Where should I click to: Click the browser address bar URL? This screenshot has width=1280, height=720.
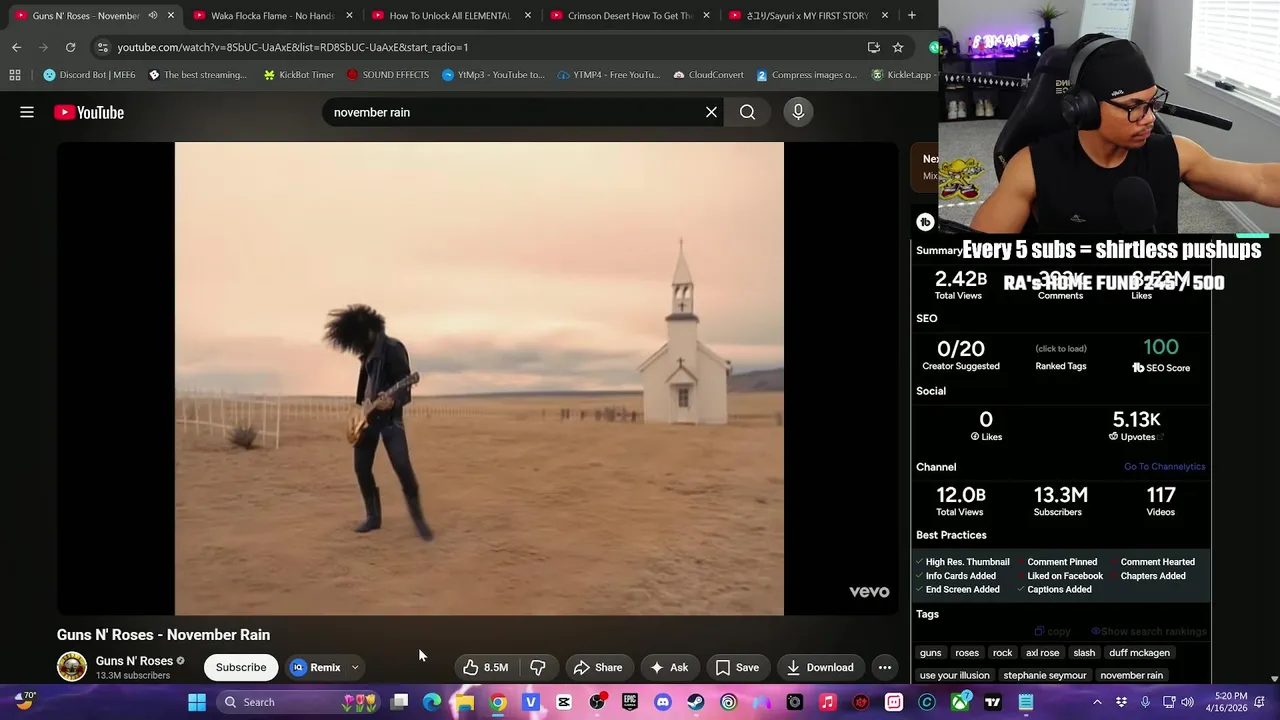point(292,47)
